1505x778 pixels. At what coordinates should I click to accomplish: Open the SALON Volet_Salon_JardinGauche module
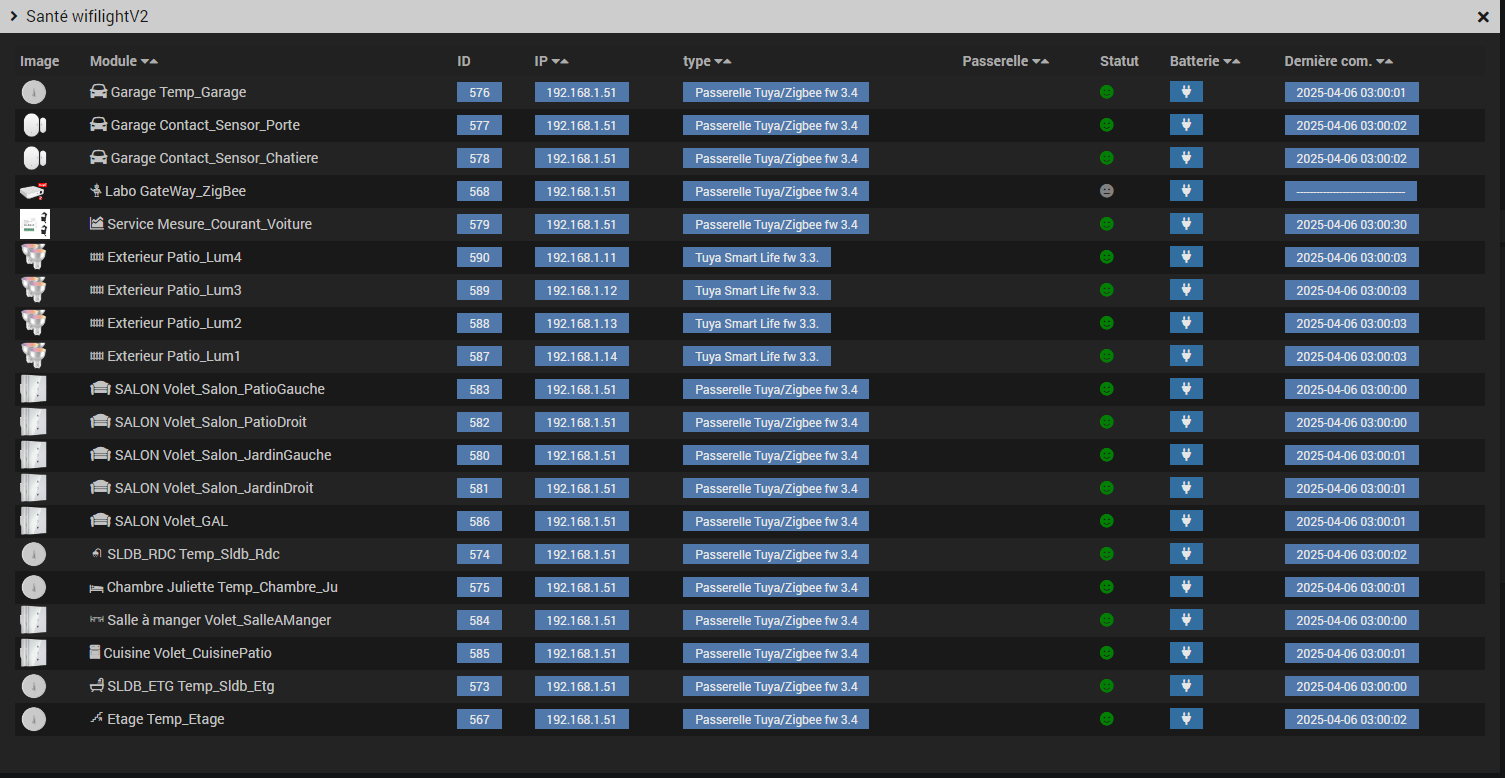(223, 455)
